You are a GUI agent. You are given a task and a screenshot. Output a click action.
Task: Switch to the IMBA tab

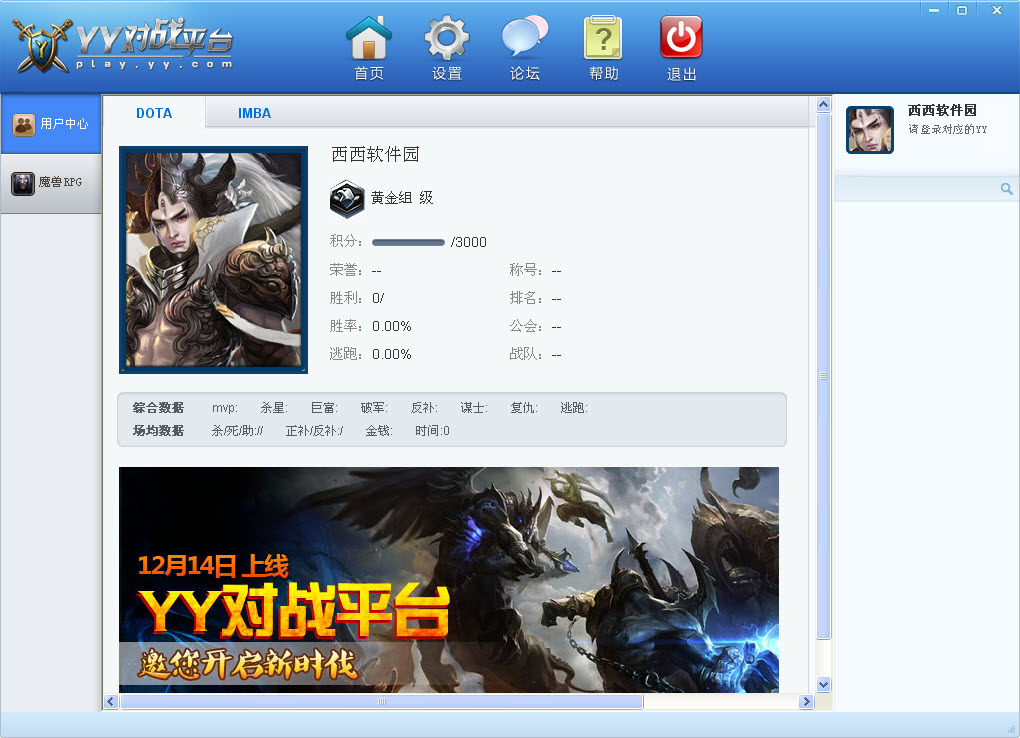point(254,113)
